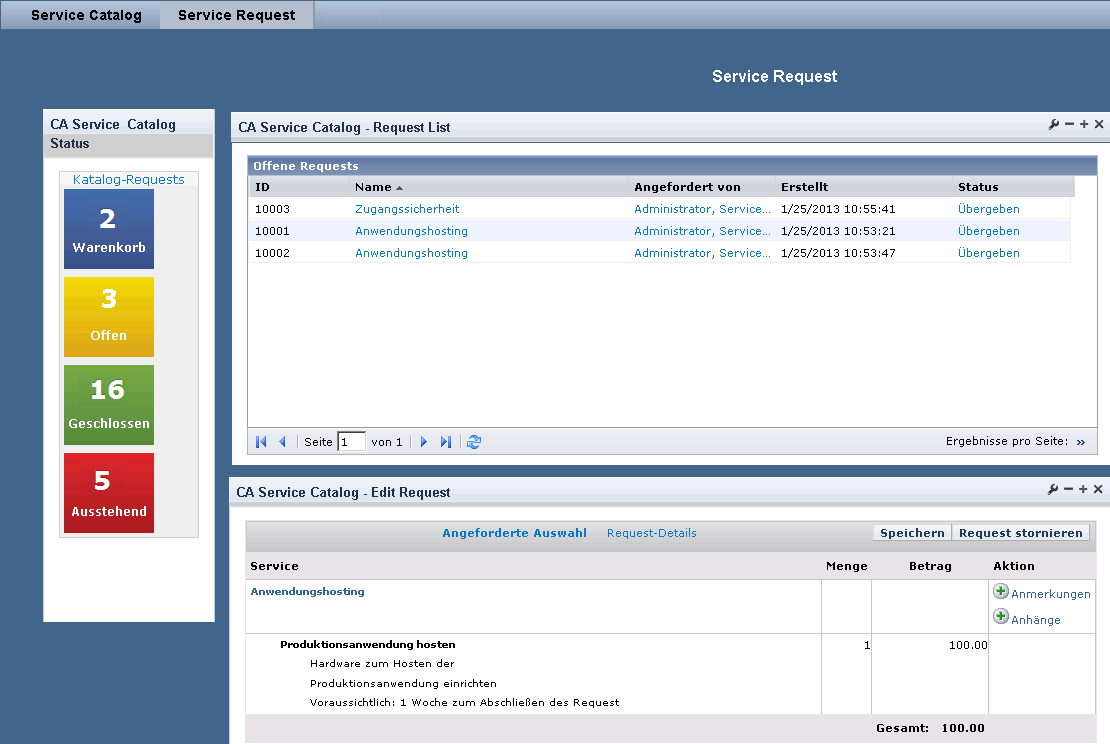
Task: Refresh the open requests list
Action: coord(474,442)
